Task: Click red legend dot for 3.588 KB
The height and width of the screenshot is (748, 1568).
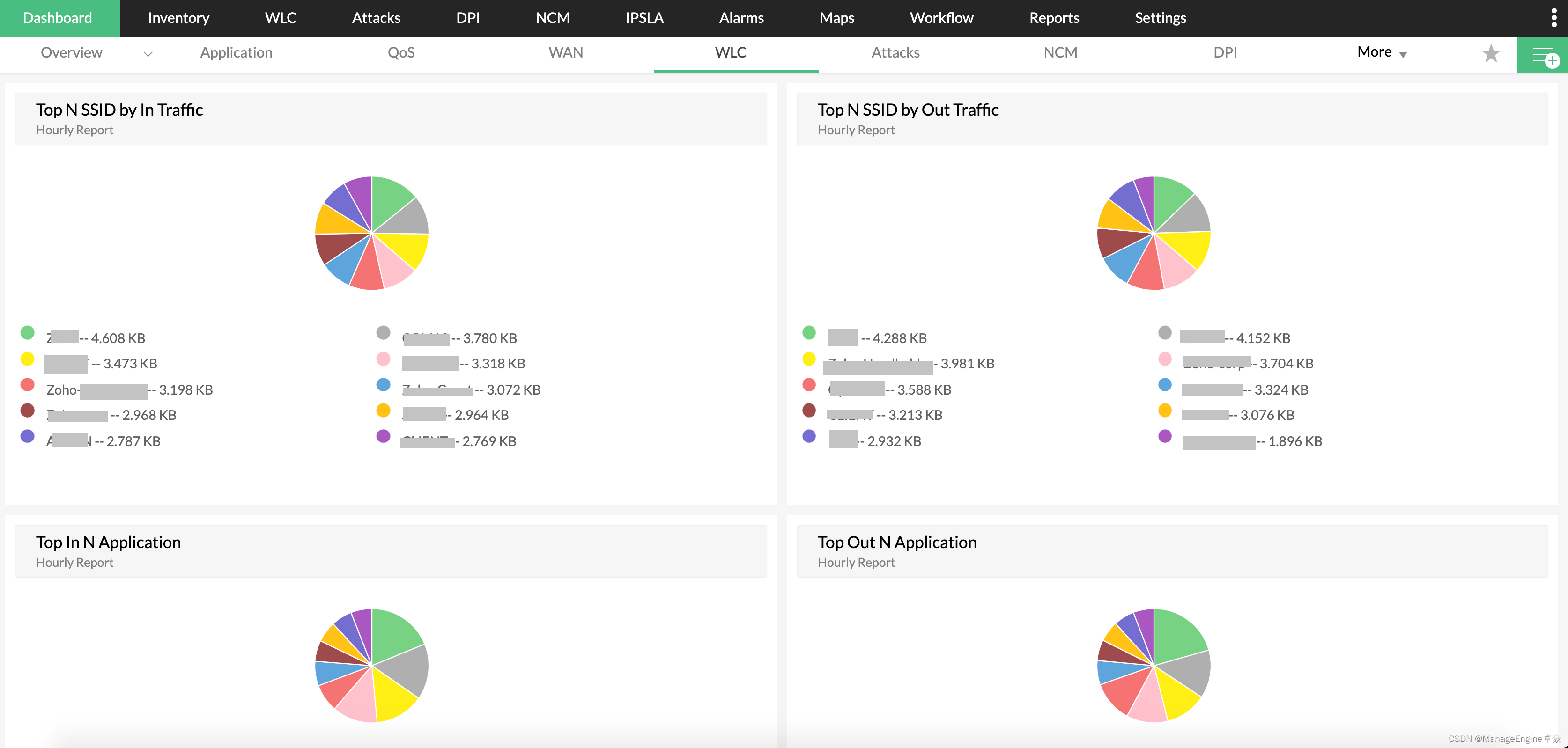Action: (809, 384)
